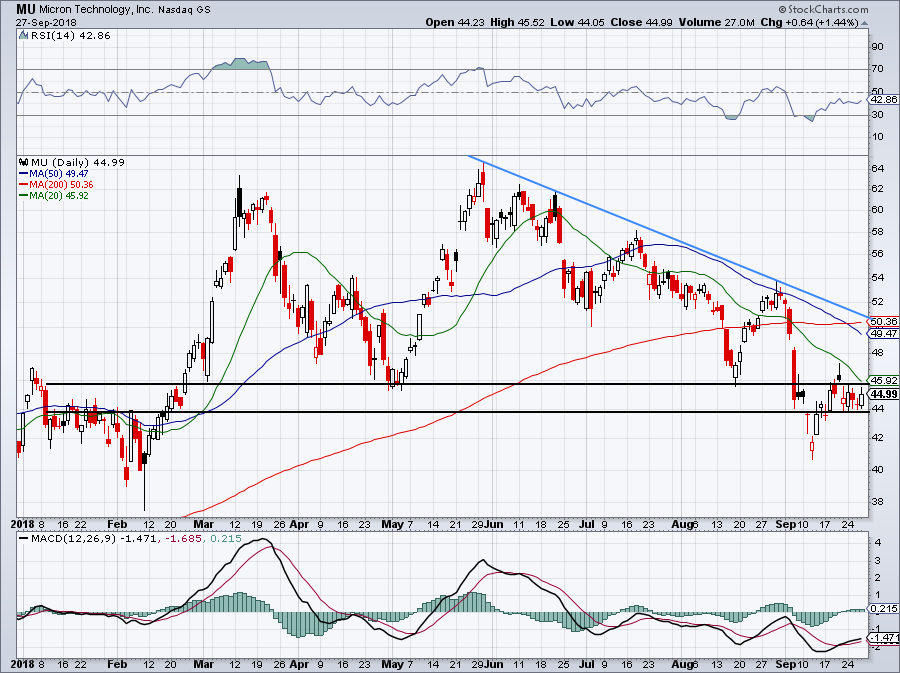900x673 pixels.
Task: Click the 48 label on the price axis
Action: 877,353
